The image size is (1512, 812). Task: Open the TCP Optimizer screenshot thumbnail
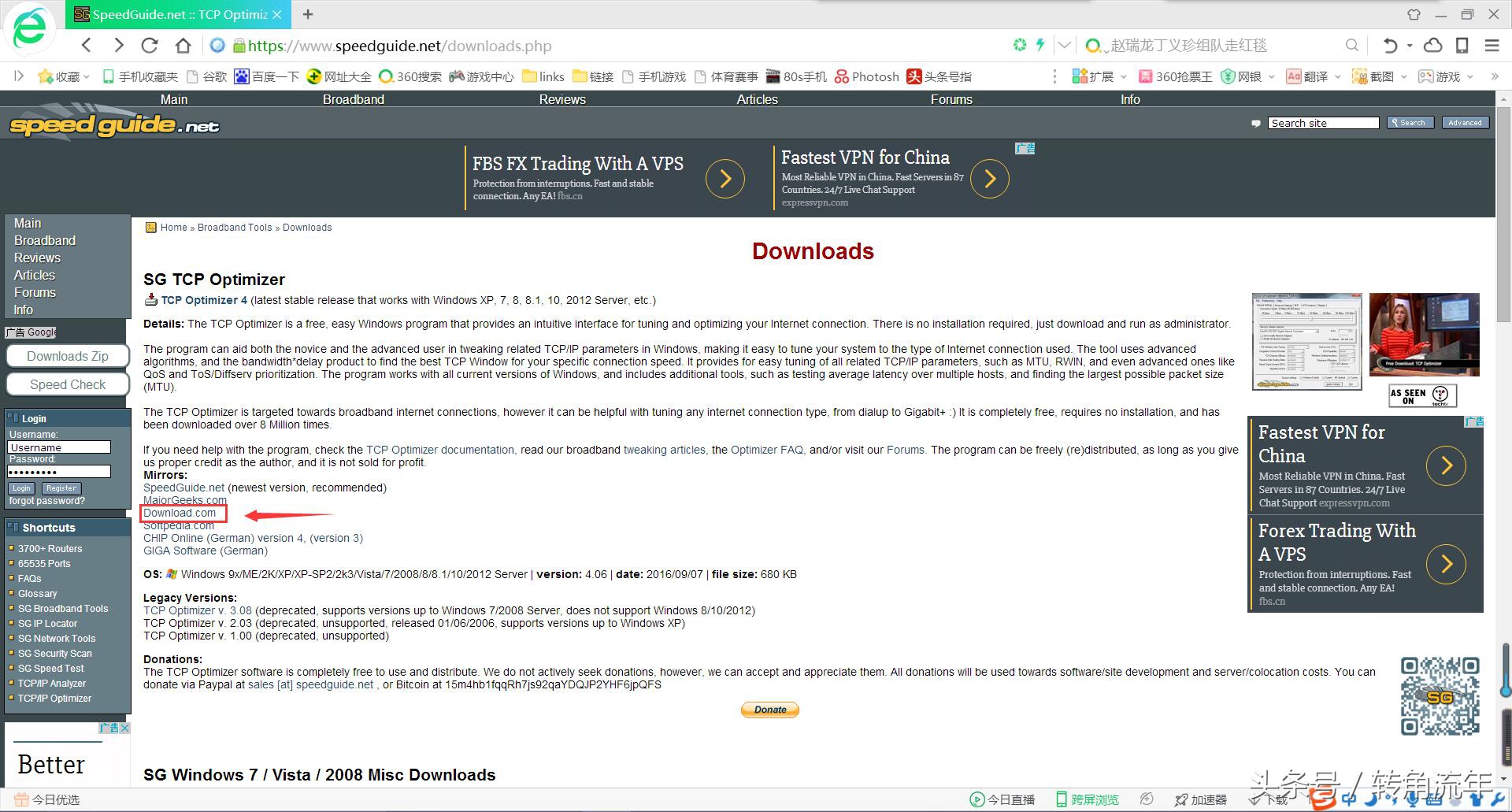(1307, 341)
